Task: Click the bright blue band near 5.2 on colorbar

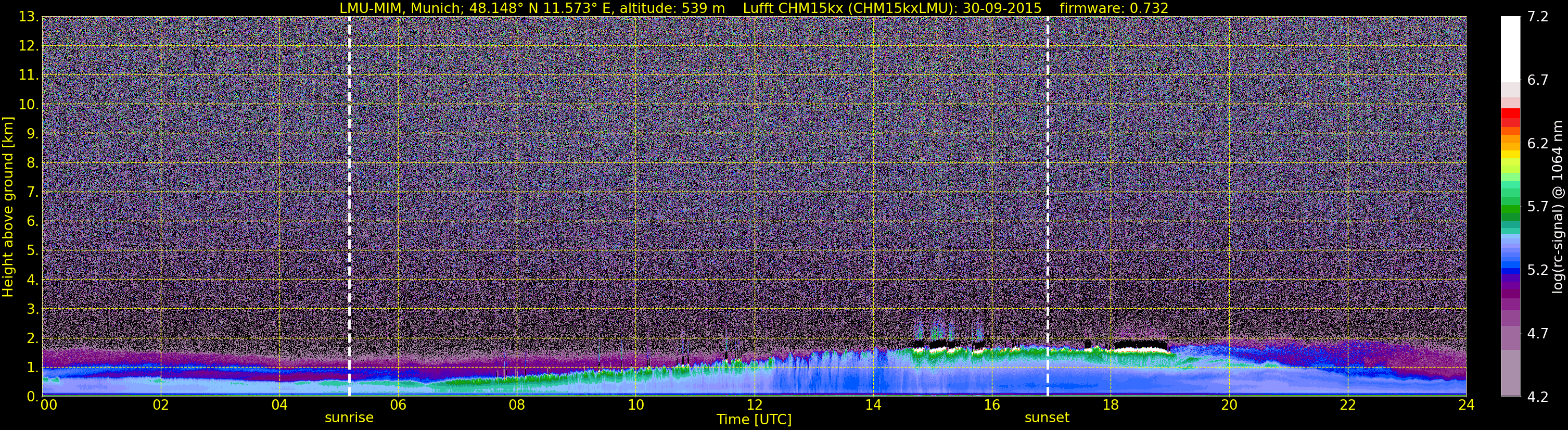Action: pyautogui.click(x=1511, y=265)
